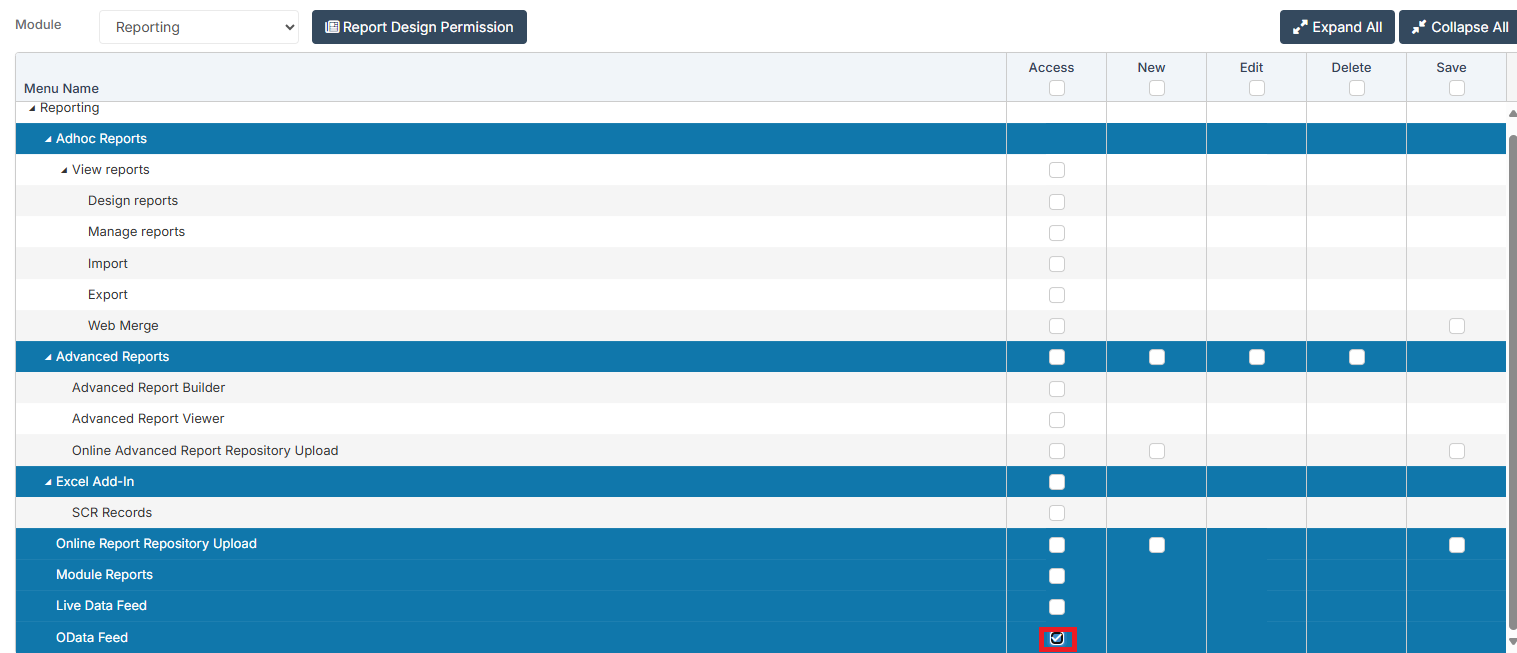1517x653 pixels.
Task: Enable Access for SCR Records
Action: pos(1057,513)
